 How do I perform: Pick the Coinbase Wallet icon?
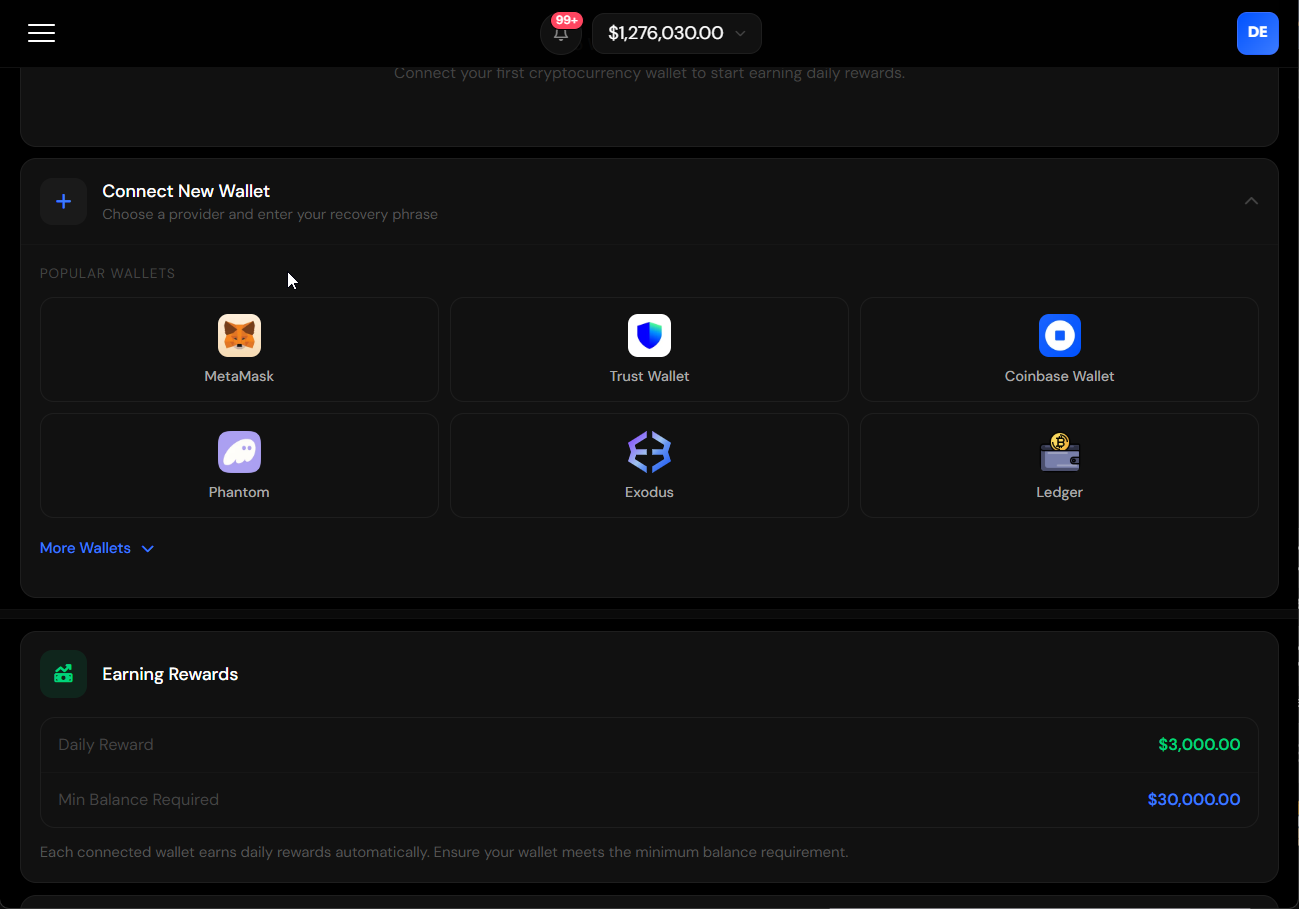(1059, 336)
